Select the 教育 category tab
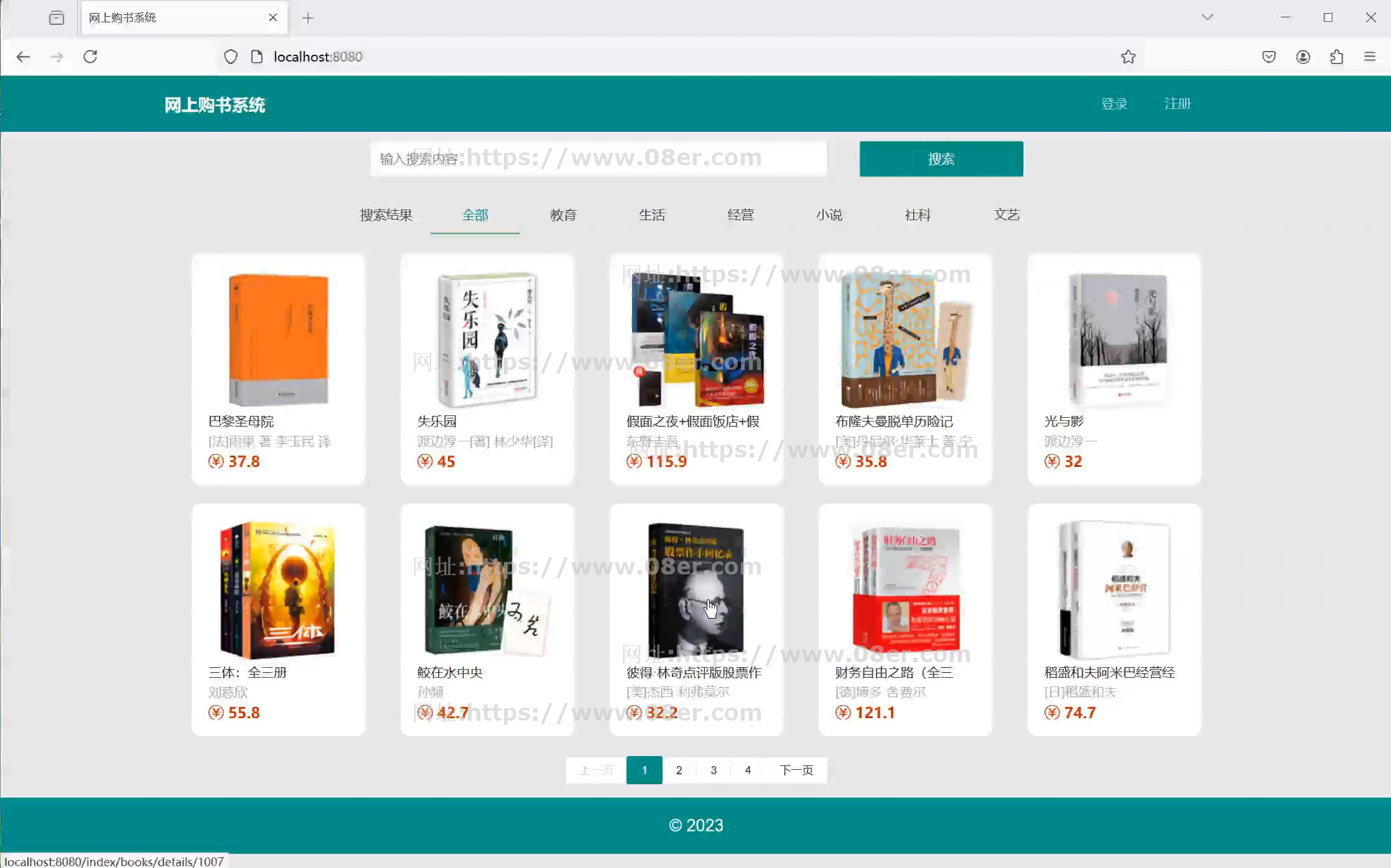Screen dimensions: 1391x868 [564, 215]
